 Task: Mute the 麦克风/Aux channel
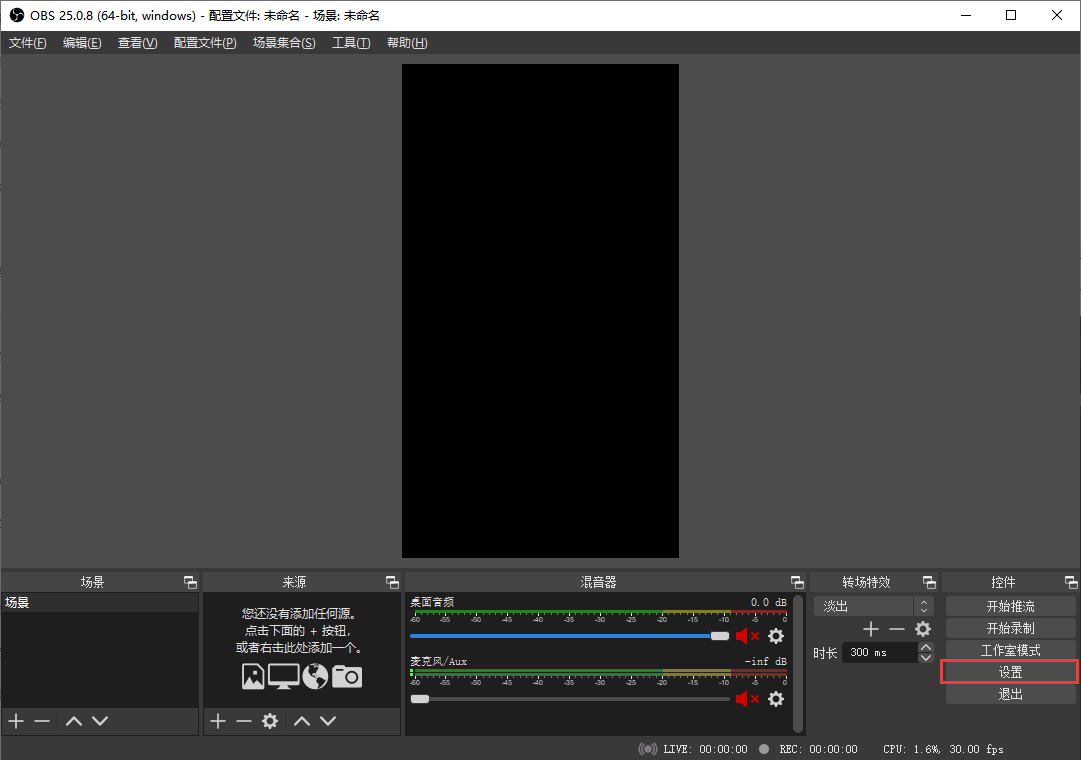(x=746, y=699)
